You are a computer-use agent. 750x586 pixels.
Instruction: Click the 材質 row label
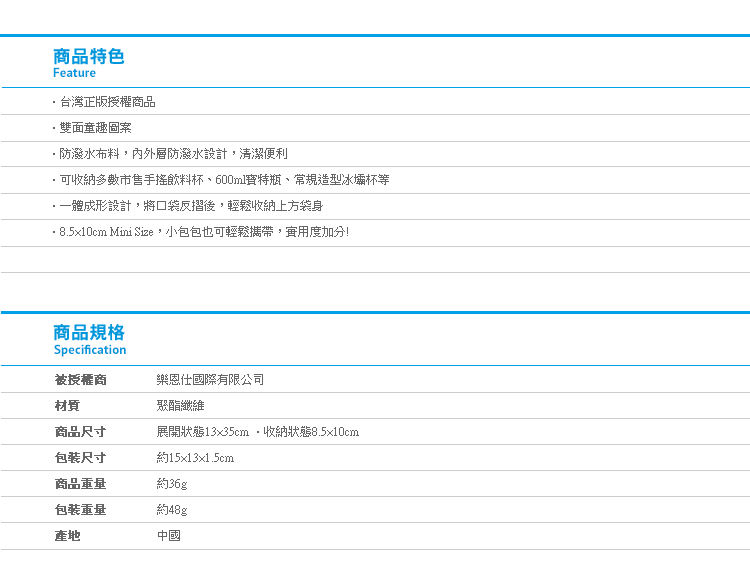click(67, 406)
